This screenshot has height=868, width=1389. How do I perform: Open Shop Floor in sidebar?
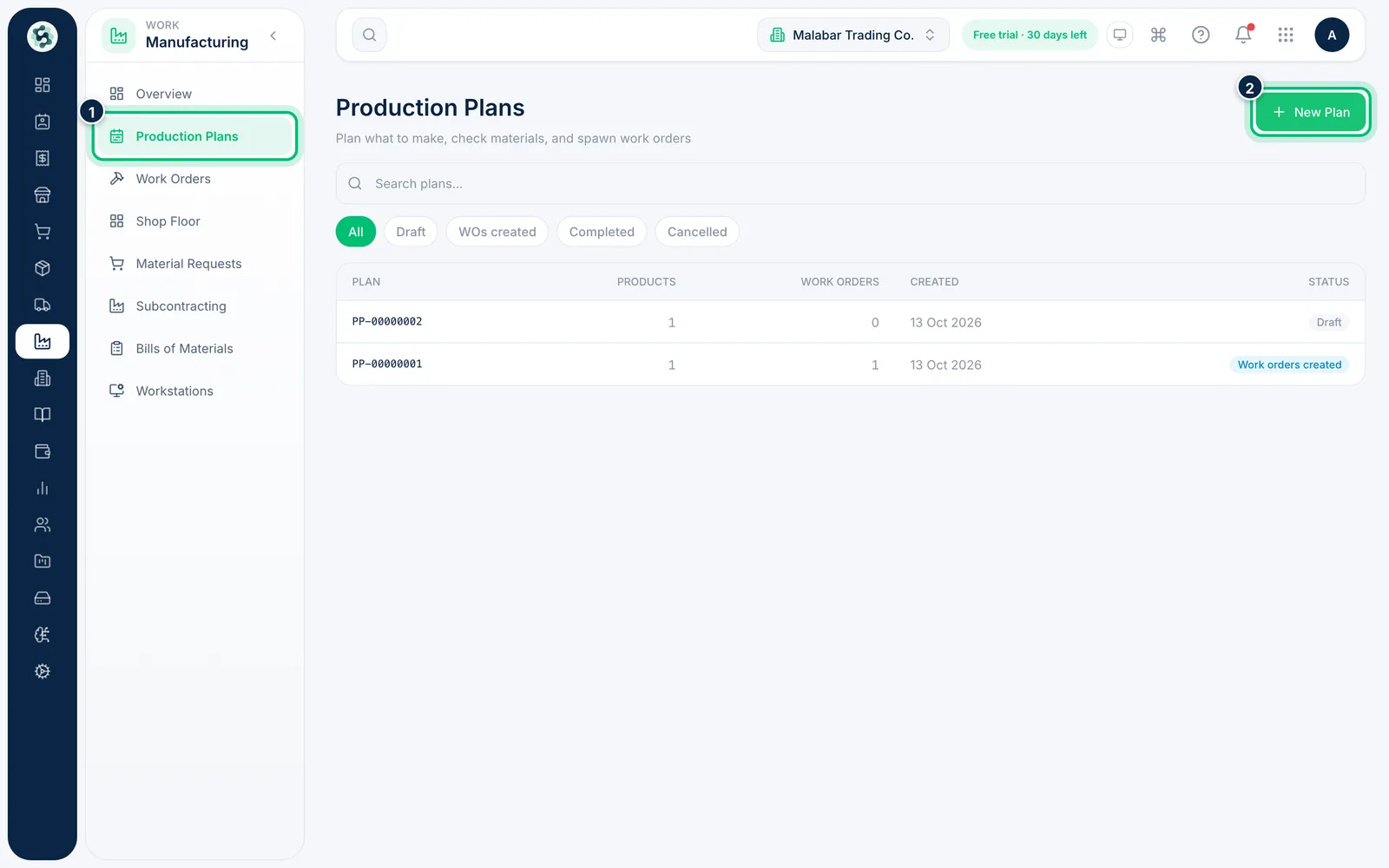(x=194, y=221)
